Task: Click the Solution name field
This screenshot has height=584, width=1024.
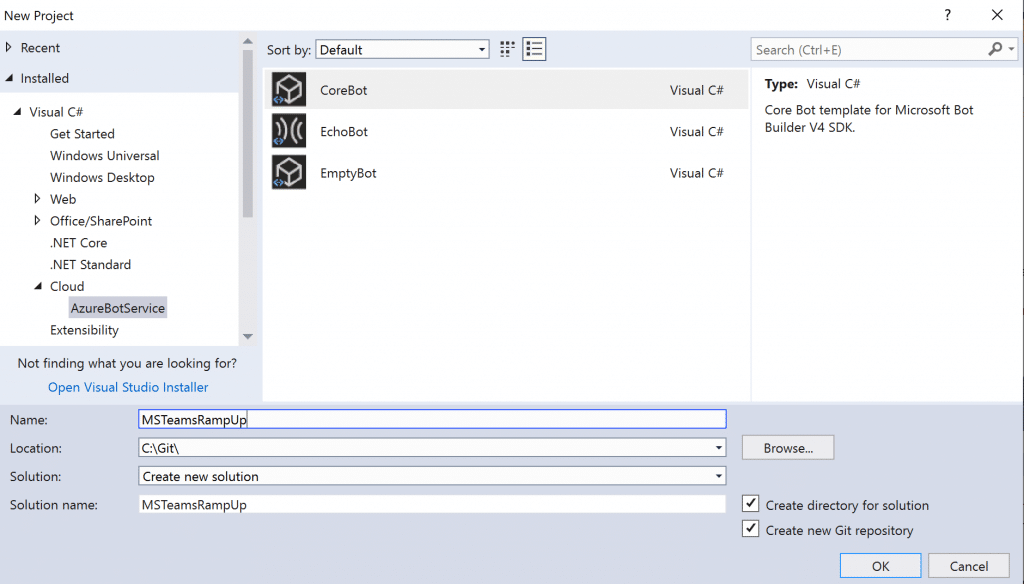Action: click(432, 504)
